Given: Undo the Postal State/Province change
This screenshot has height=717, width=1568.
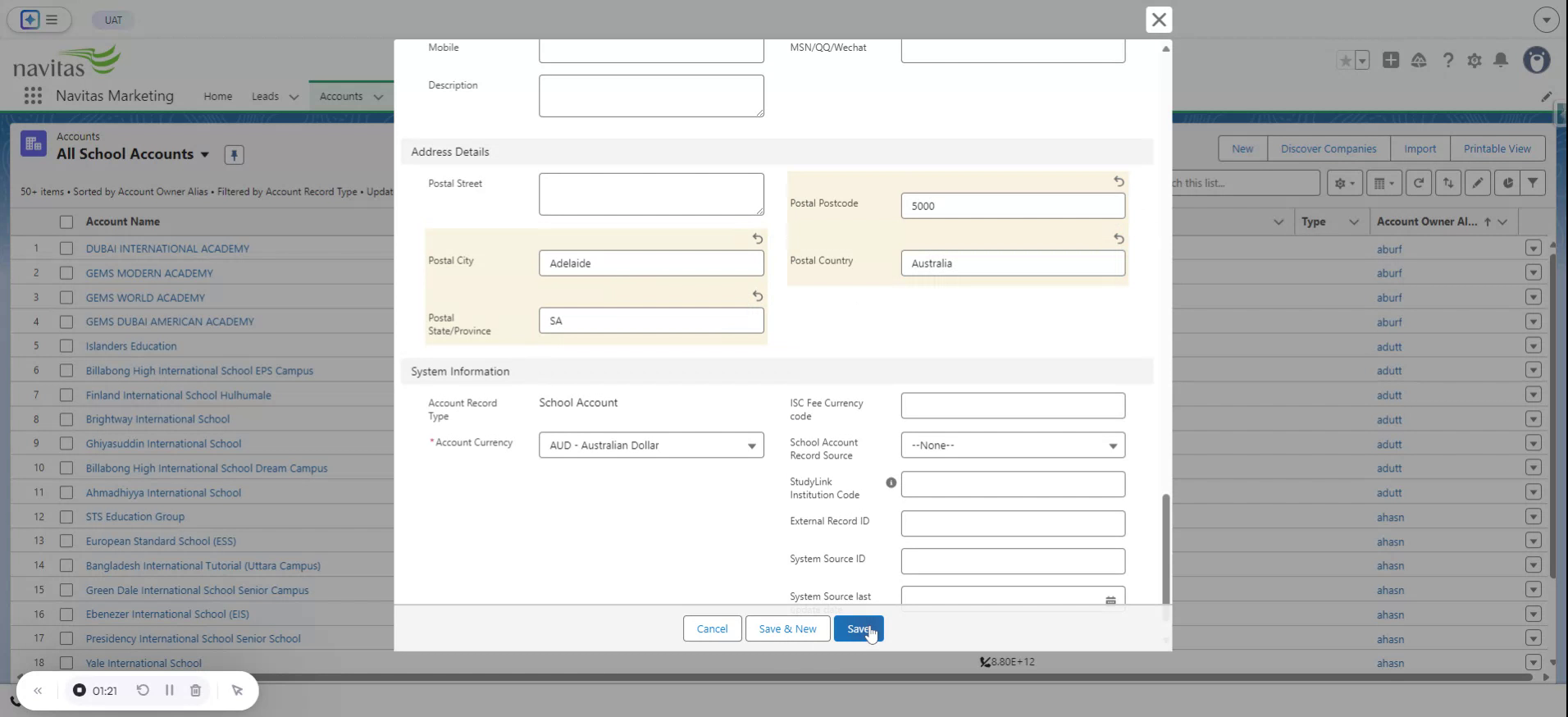Looking at the screenshot, I should 758,296.
